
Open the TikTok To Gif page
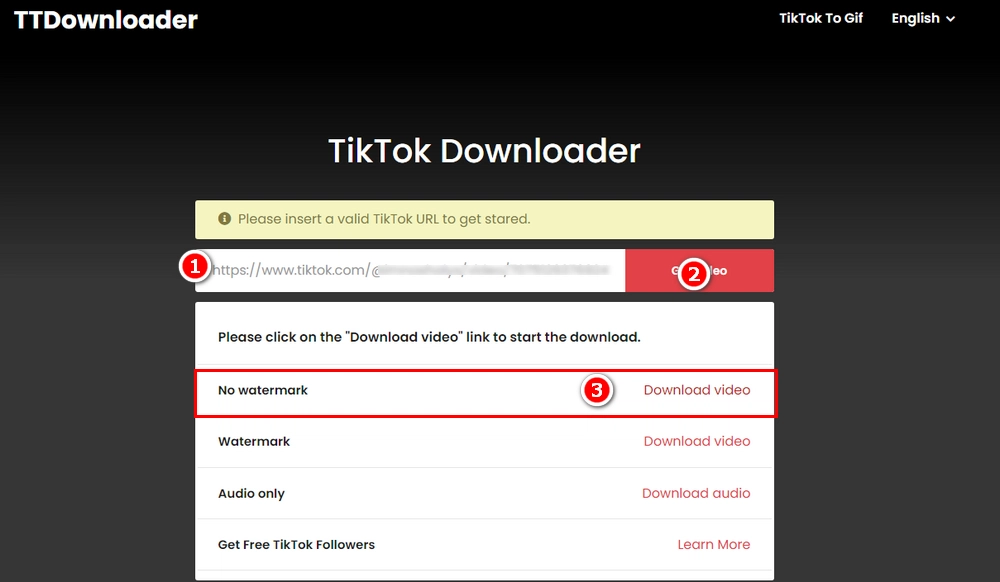[821, 18]
